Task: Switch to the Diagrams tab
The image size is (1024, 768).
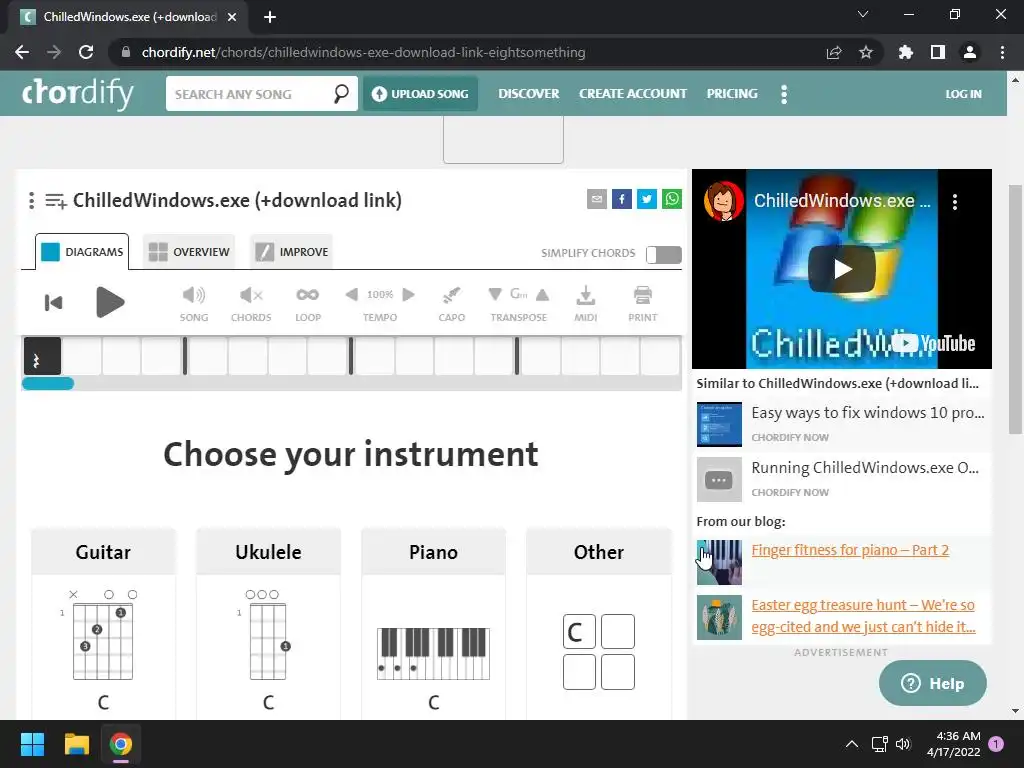Action: (82, 252)
